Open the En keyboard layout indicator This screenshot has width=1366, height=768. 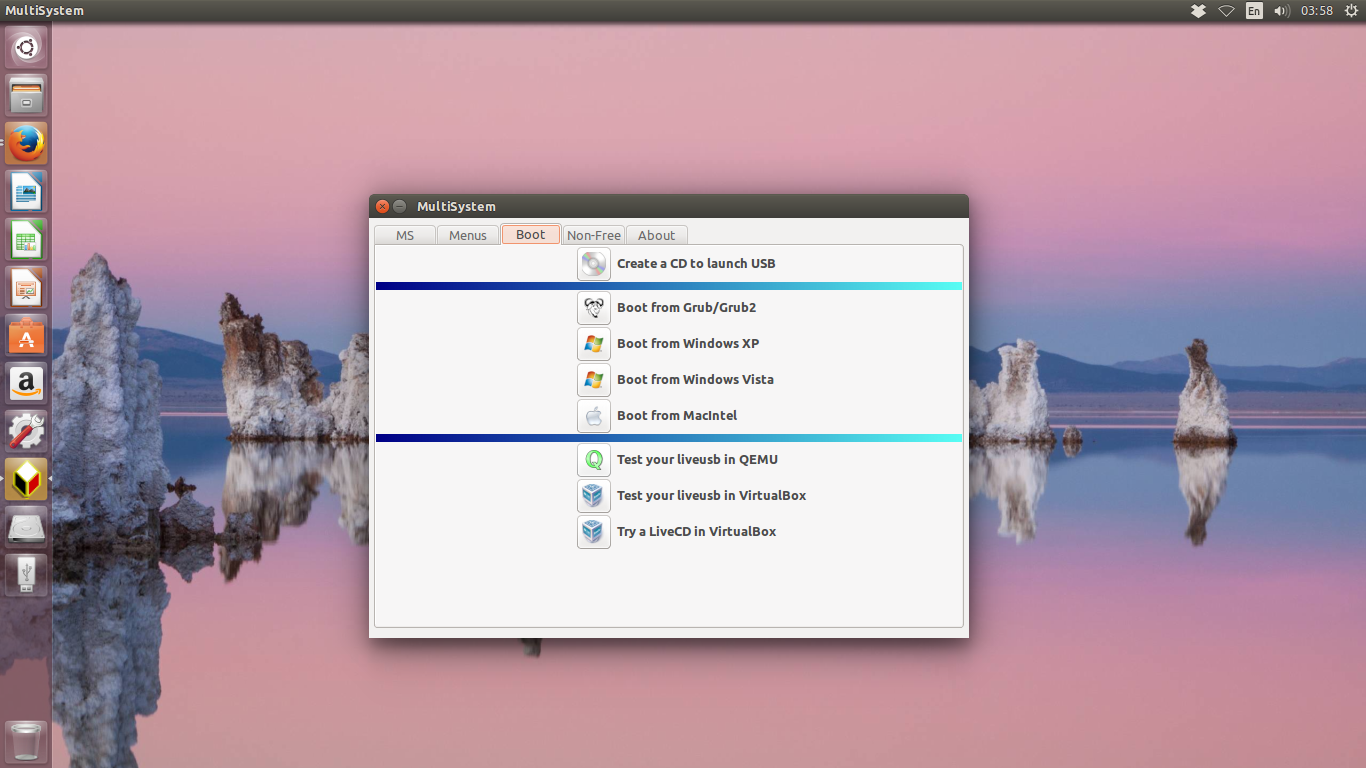pyautogui.click(x=1254, y=11)
